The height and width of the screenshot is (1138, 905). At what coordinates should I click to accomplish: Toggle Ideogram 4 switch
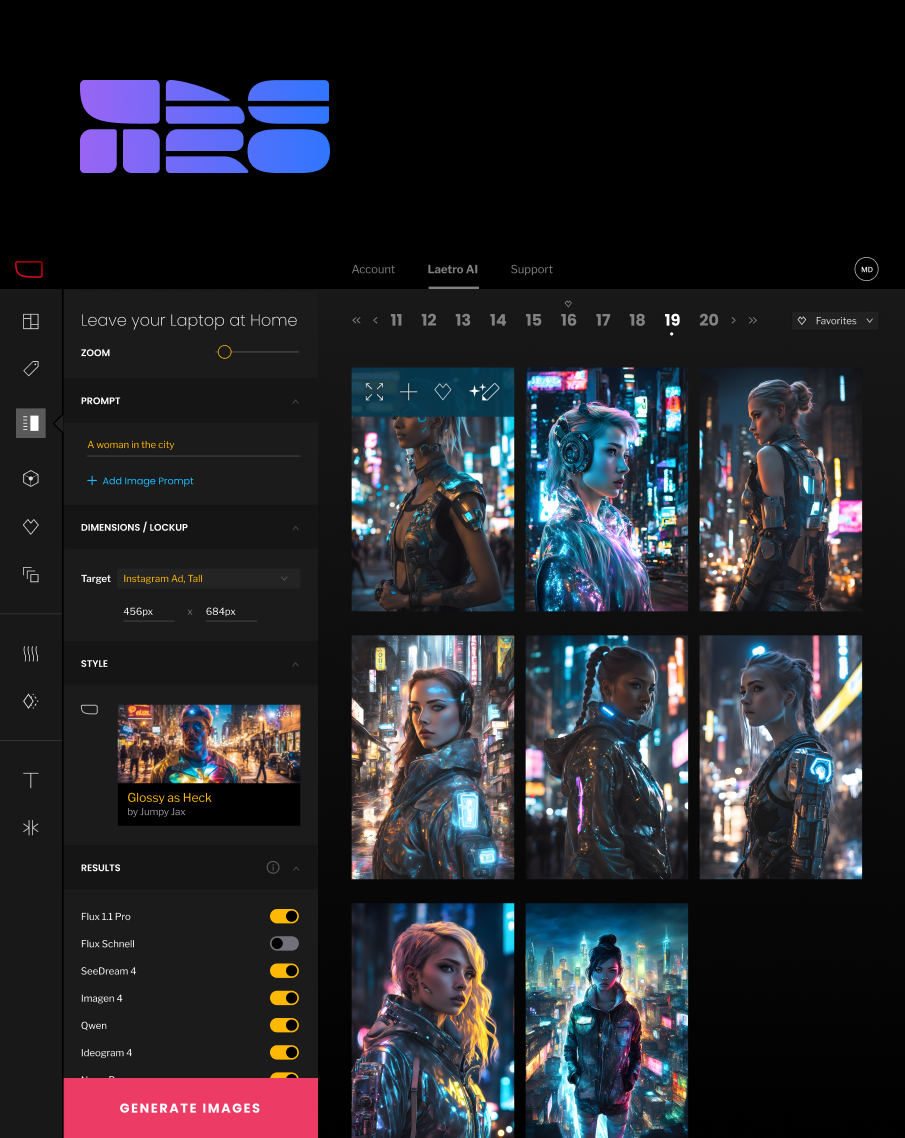pyautogui.click(x=284, y=1052)
